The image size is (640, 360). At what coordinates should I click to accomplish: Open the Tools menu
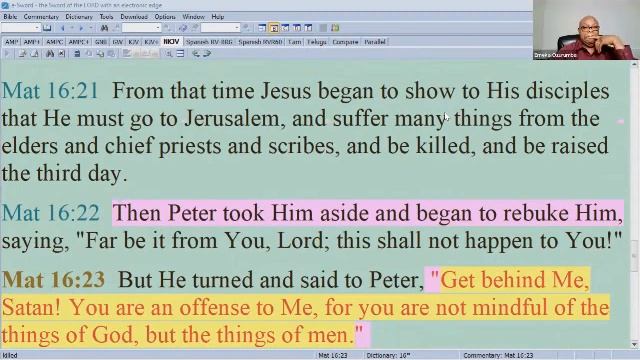[x=106, y=17]
